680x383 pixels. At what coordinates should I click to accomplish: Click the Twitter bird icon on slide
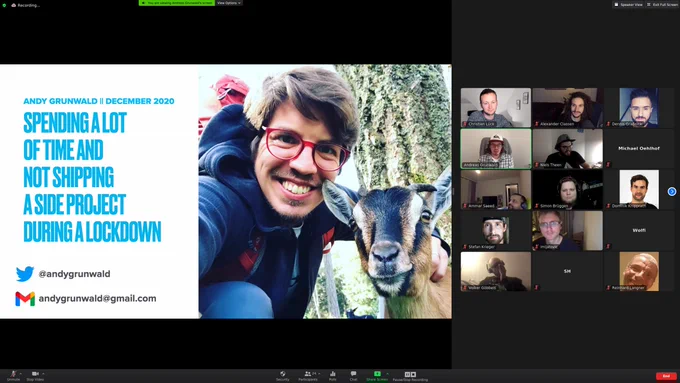click(x=25, y=274)
